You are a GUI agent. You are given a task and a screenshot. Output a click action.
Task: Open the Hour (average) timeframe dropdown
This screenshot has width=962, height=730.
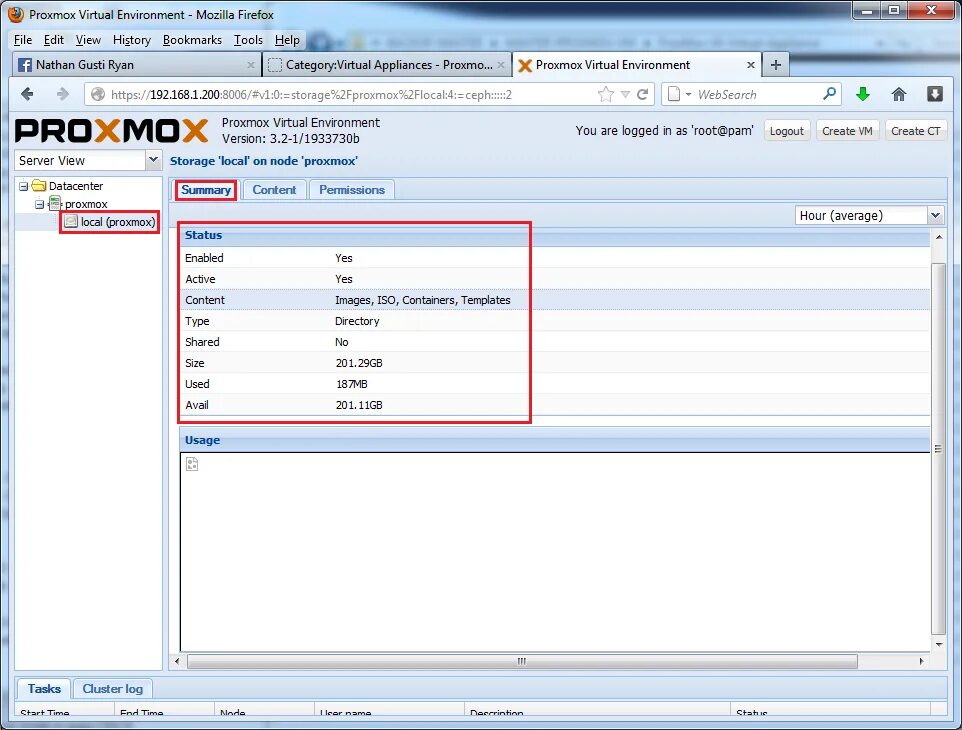coord(935,215)
